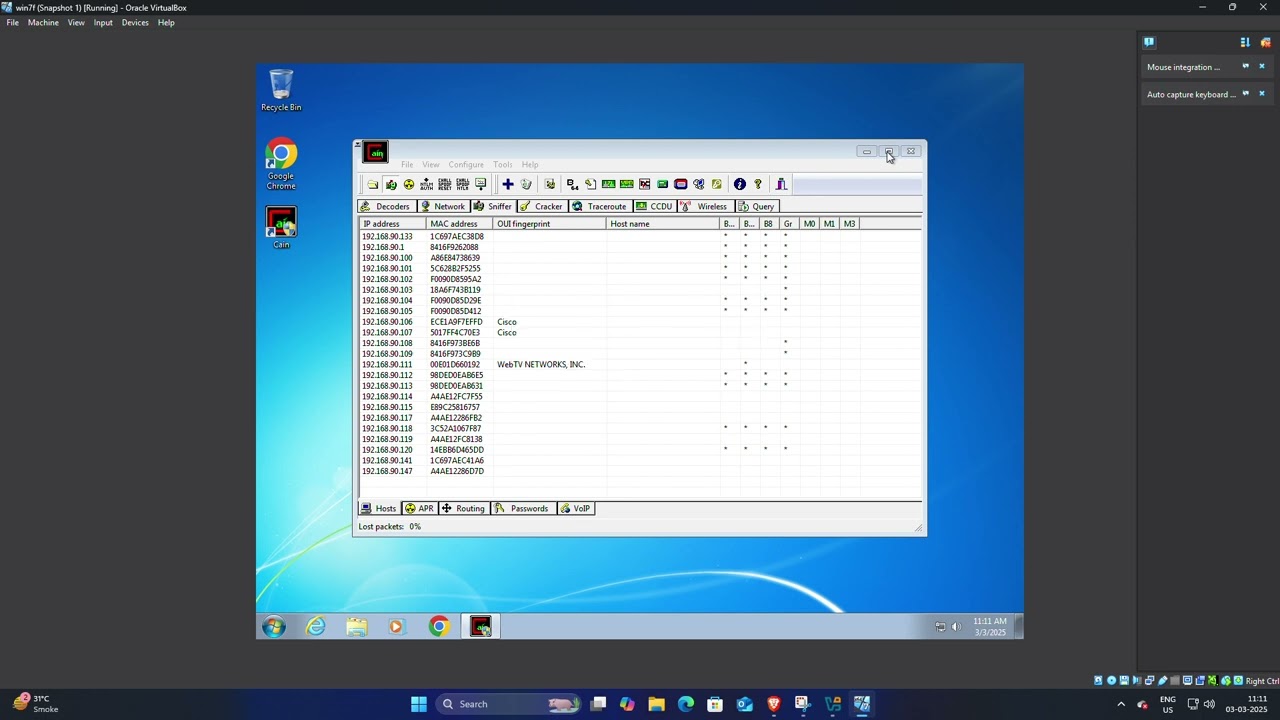Sort by the MAC address column header
Image resolution: width=1280 pixels, height=720 pixels.
[x=460, y=224]
